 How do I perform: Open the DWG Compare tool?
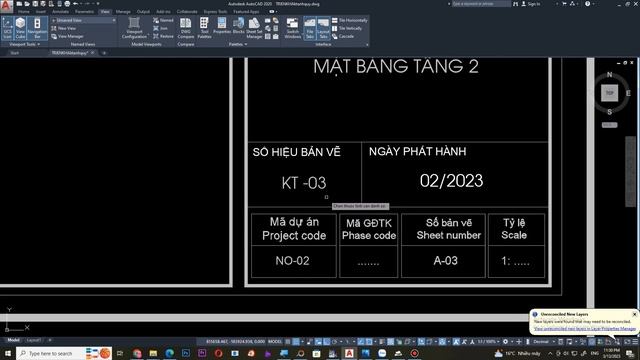coord(186,28)
